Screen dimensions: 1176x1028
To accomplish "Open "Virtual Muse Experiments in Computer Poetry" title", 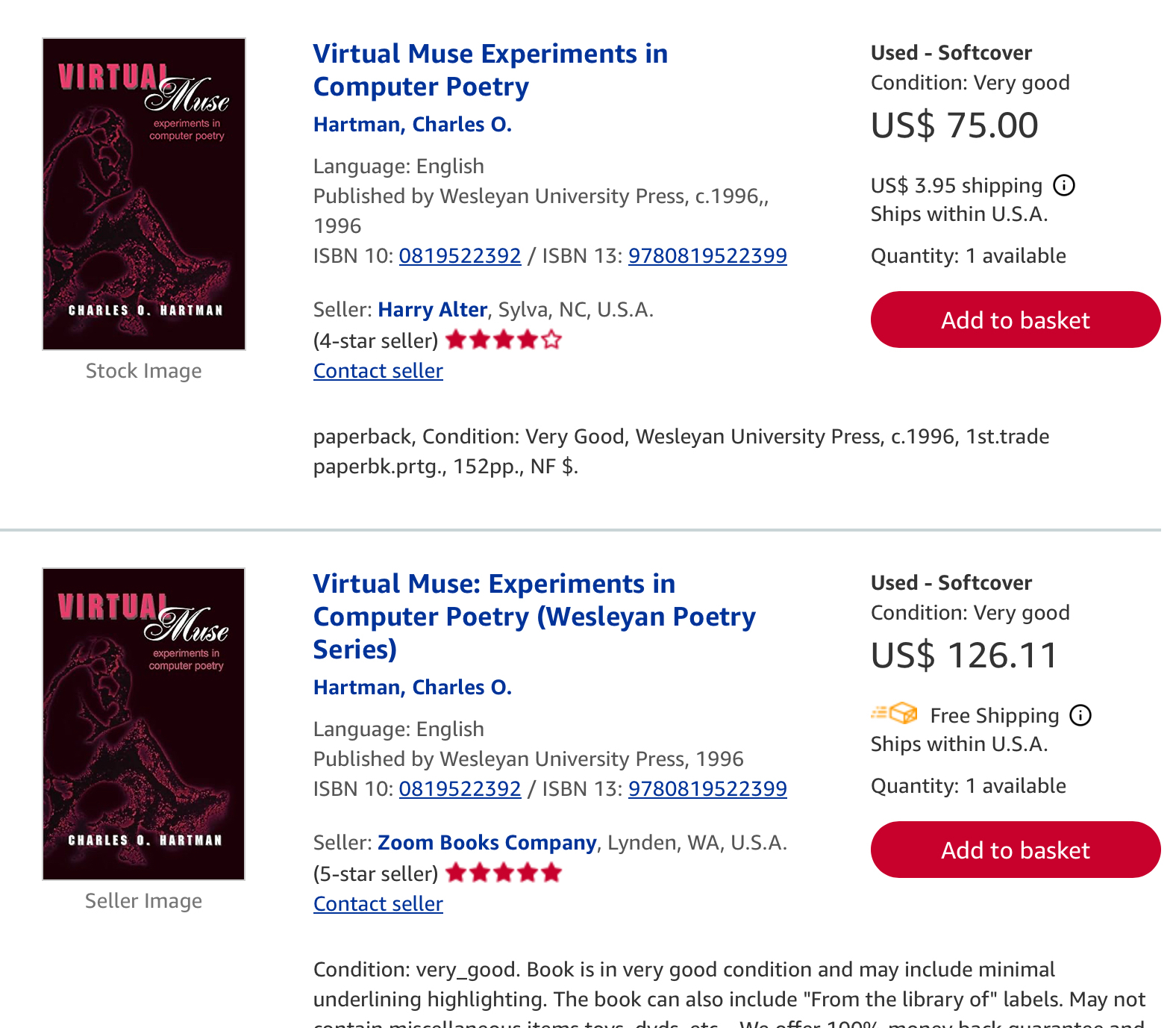I will pyautogui.click(x=490, y=70).
